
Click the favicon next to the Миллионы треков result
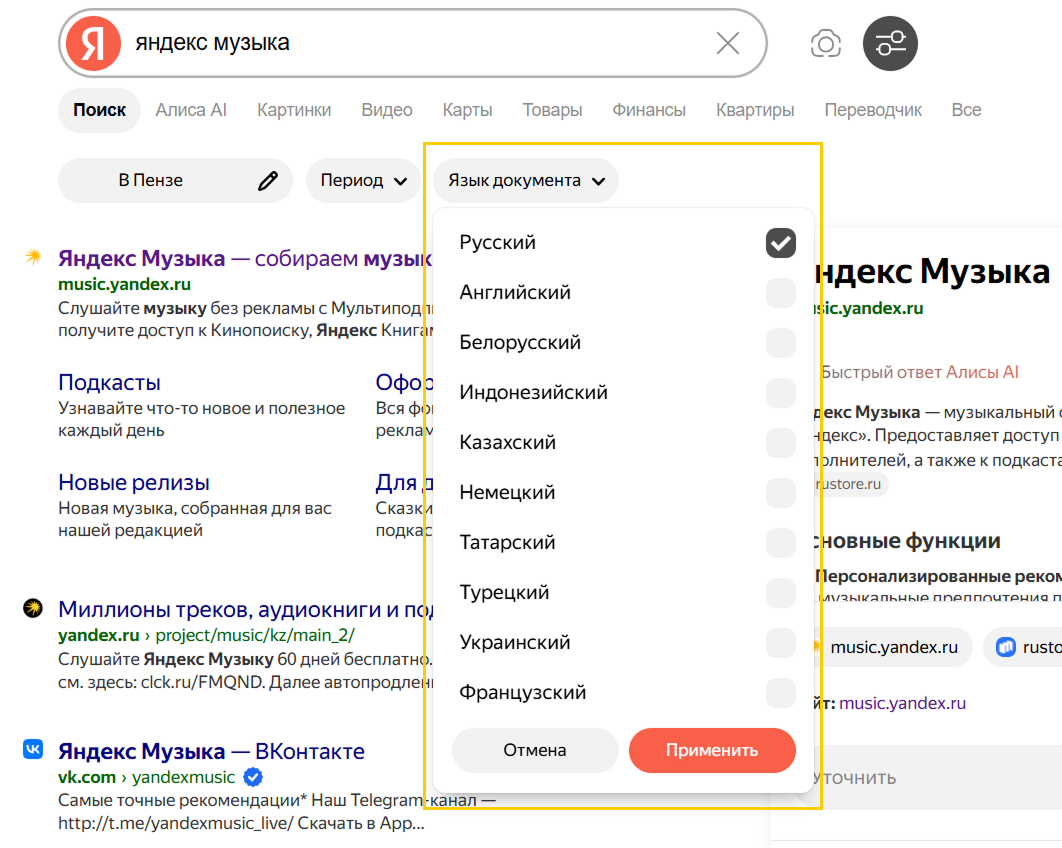[33, 608]
